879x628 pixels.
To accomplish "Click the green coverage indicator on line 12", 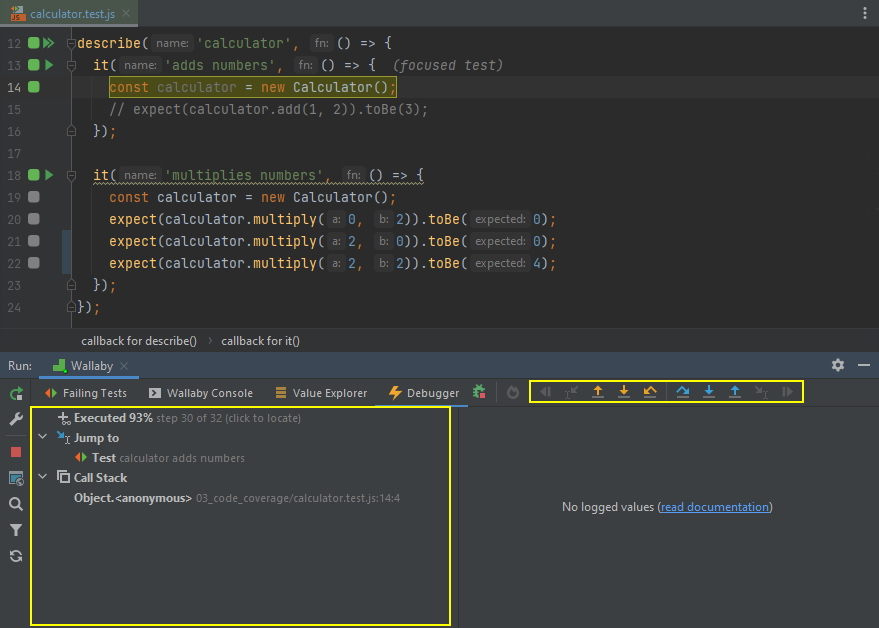I will [34, 43].
